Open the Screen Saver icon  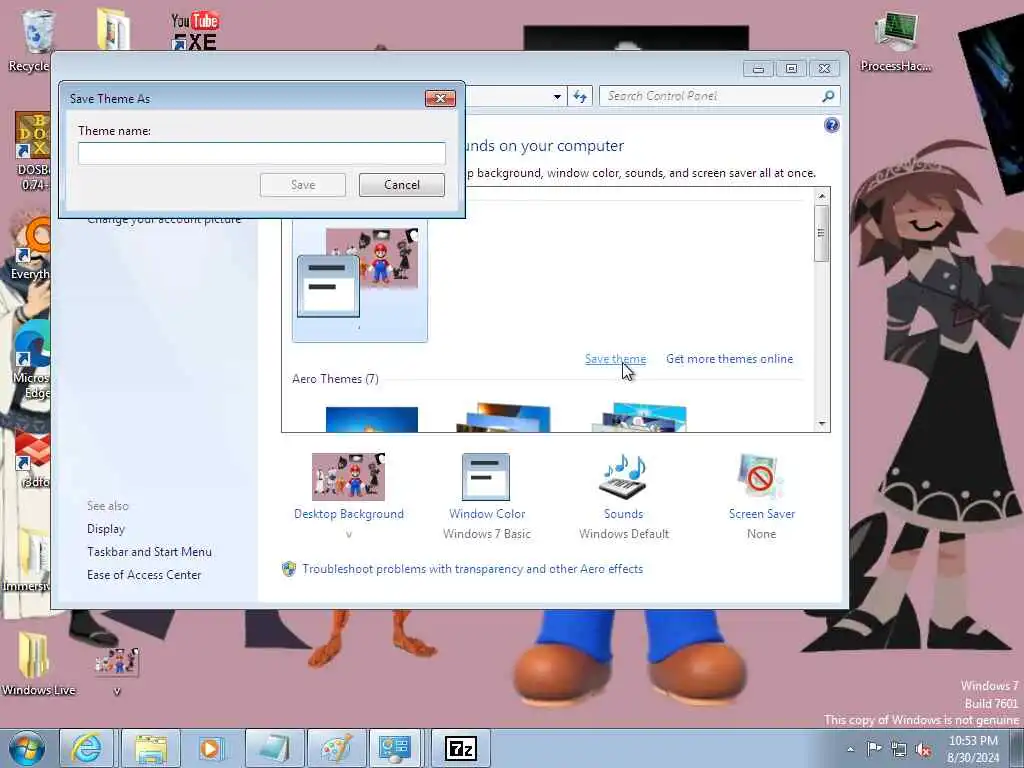(761, 475)
